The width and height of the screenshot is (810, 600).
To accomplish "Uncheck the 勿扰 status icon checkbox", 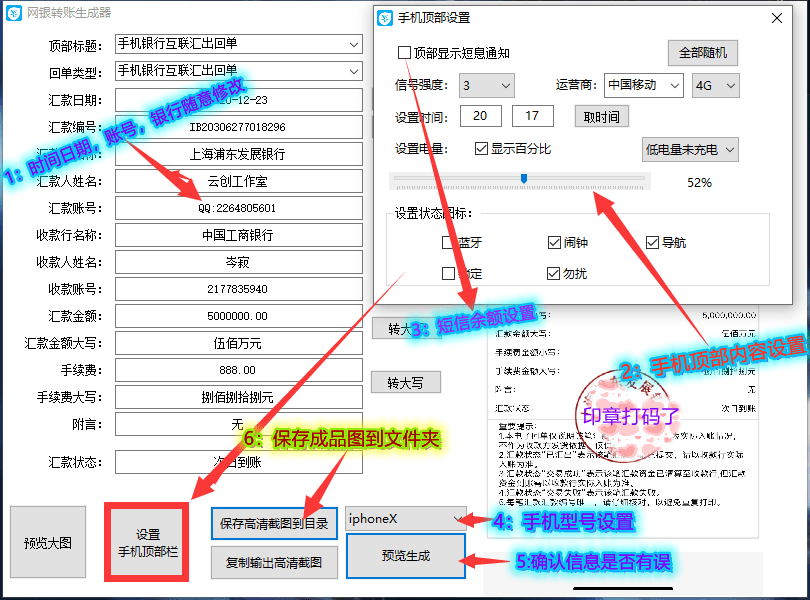I will point(553,273).
